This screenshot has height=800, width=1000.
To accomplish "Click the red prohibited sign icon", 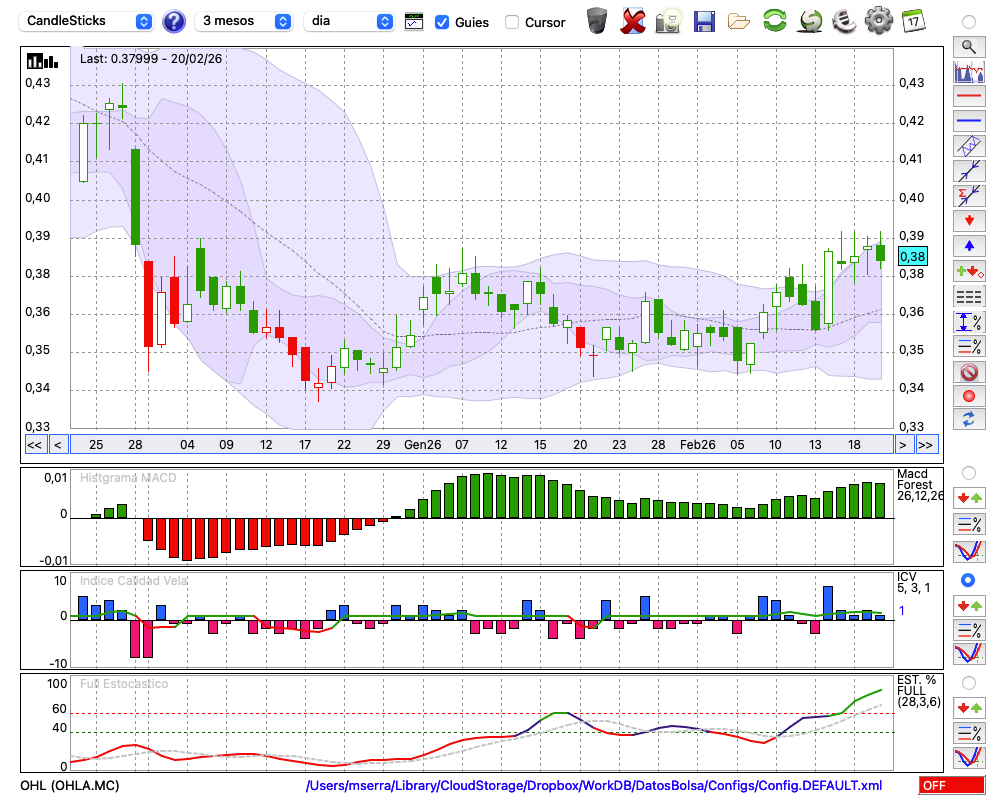I will coord(968,371).
